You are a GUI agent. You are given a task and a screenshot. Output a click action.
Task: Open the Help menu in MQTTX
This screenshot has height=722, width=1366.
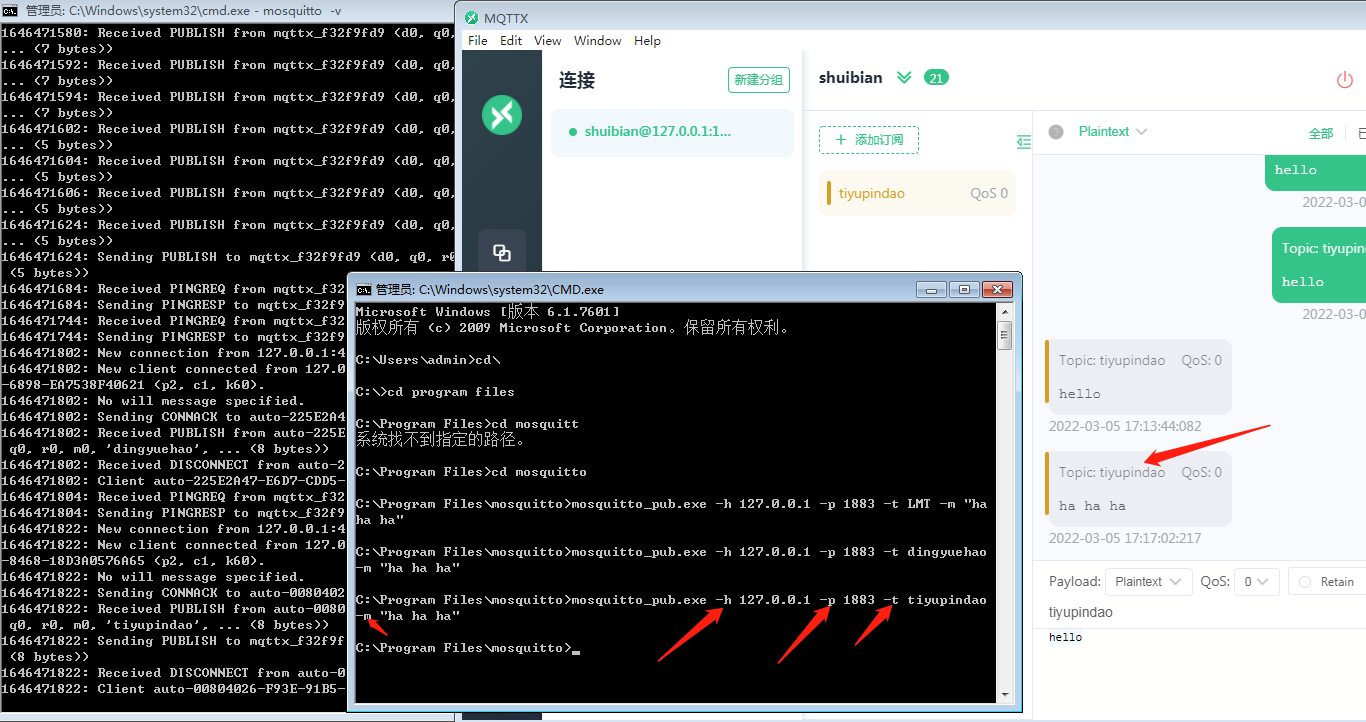coord(647,41)
